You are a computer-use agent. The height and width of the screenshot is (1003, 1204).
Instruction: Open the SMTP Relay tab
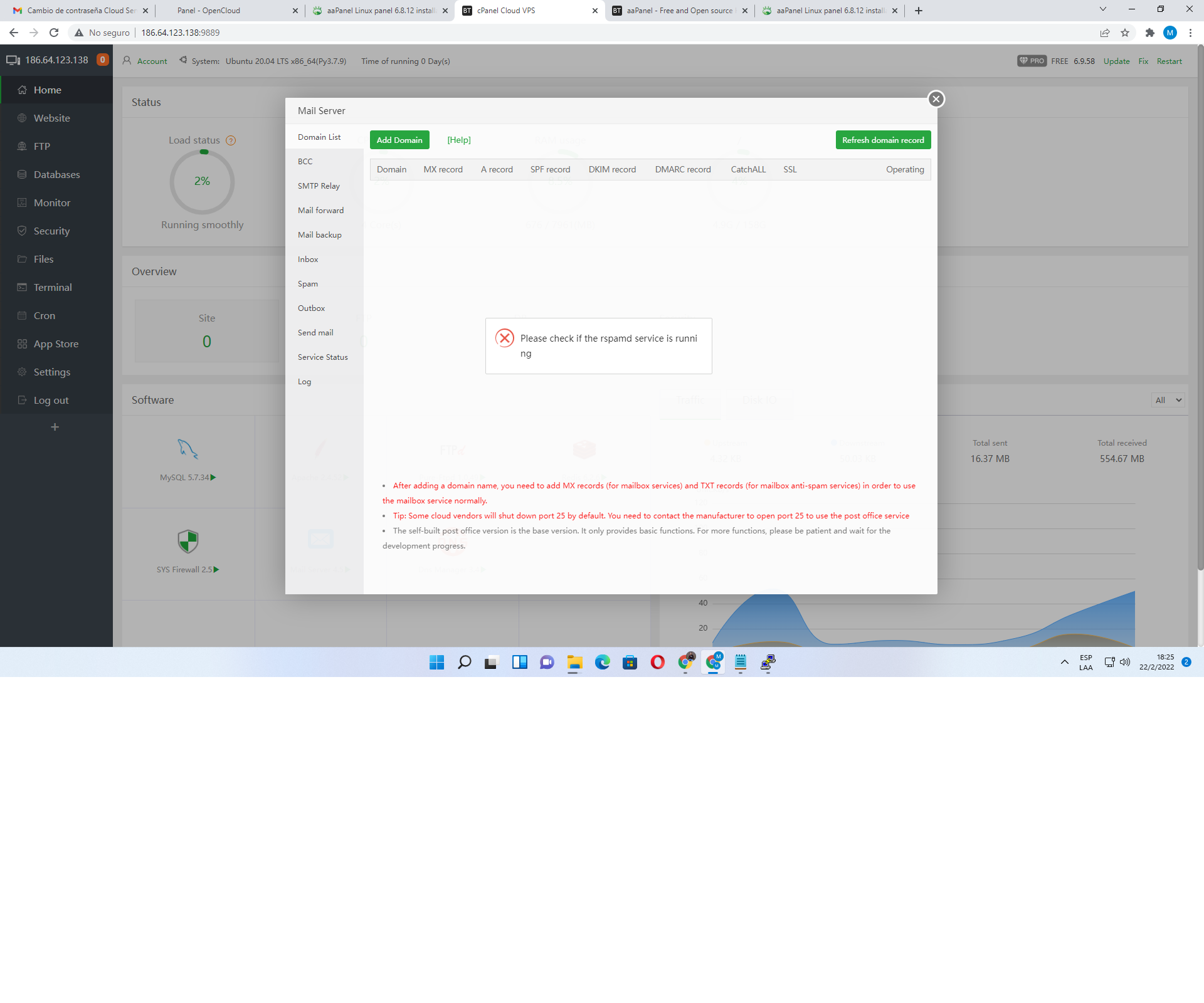tap(319, 186)
